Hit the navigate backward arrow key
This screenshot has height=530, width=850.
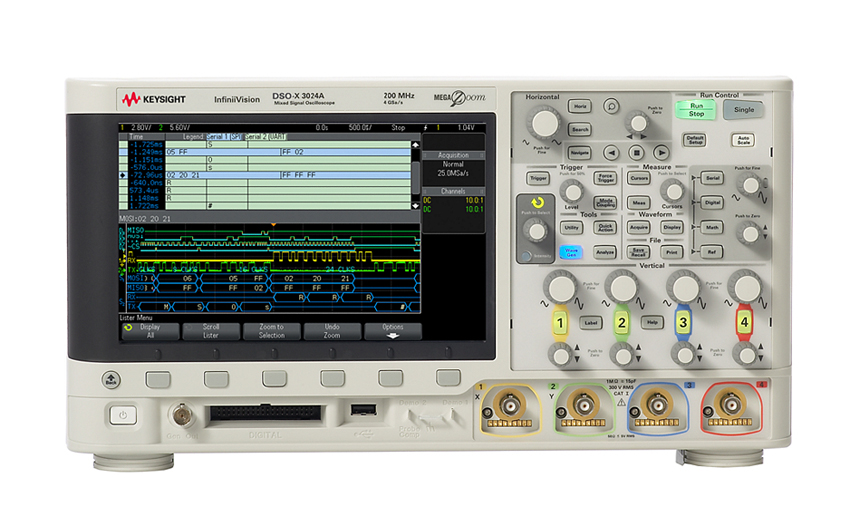tap(611, 153)
